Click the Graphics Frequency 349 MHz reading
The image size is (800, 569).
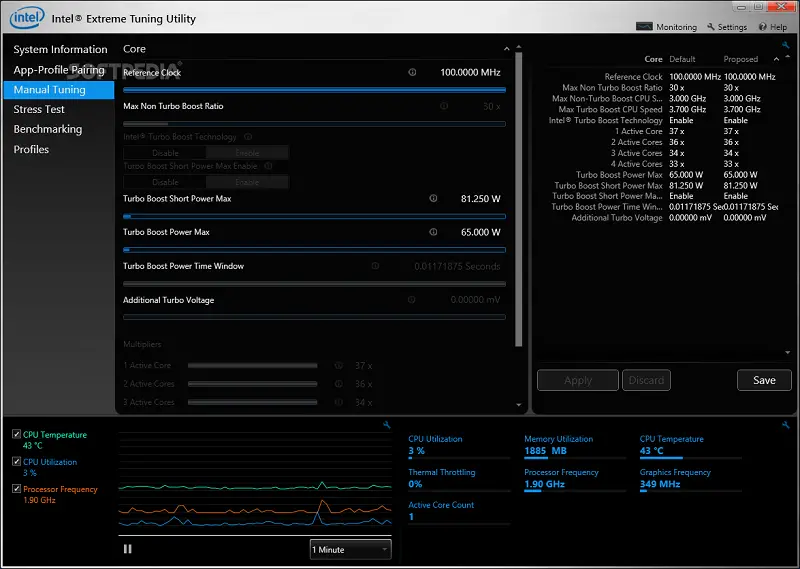[660, 484]
